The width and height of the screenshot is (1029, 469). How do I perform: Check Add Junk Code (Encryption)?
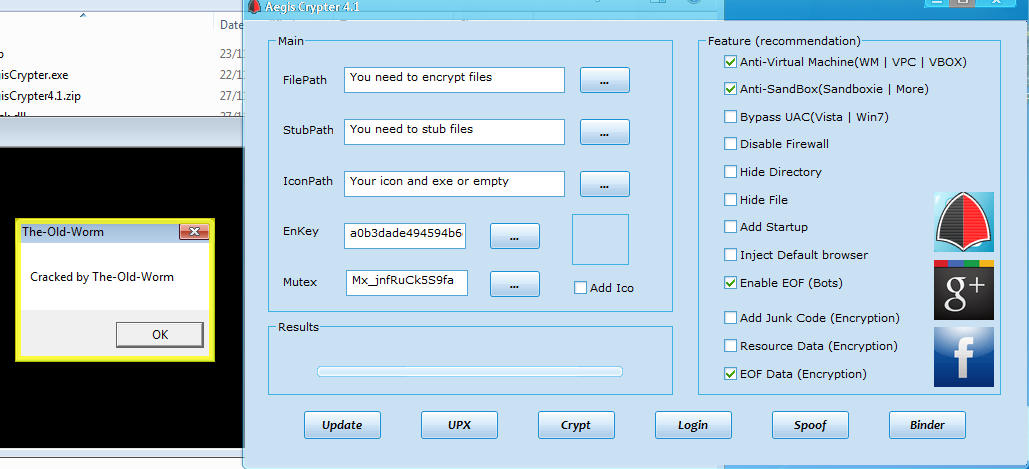(730, 317)
